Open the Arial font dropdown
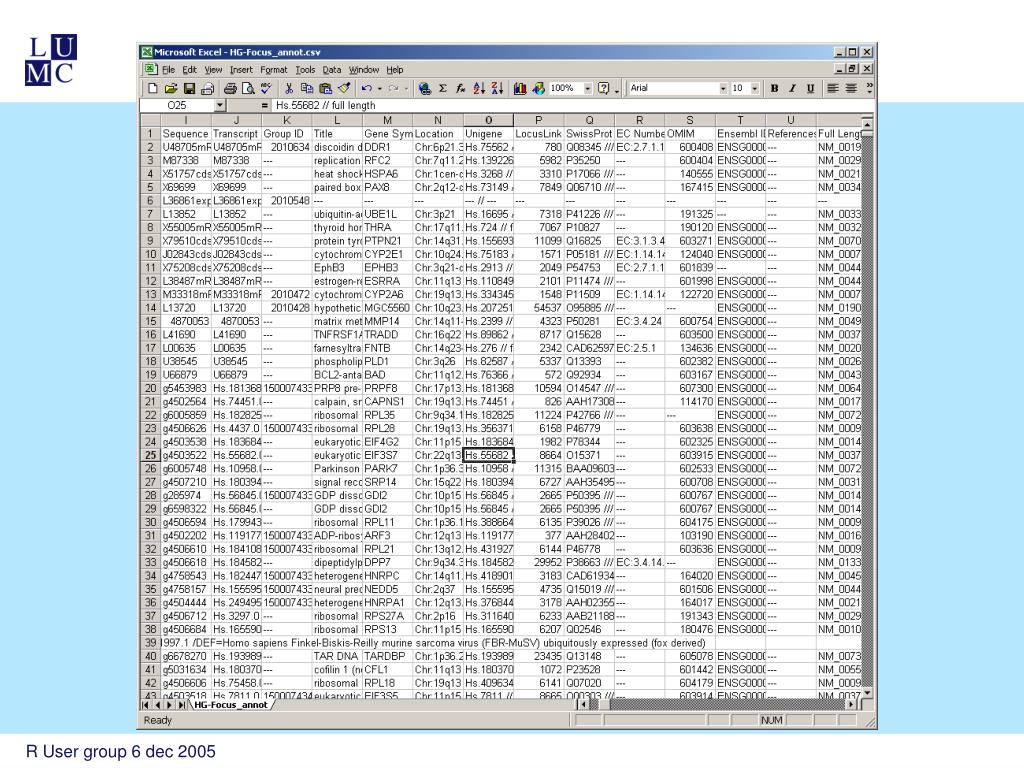This screenshot has height=768, width=1024. coord(723,88)
